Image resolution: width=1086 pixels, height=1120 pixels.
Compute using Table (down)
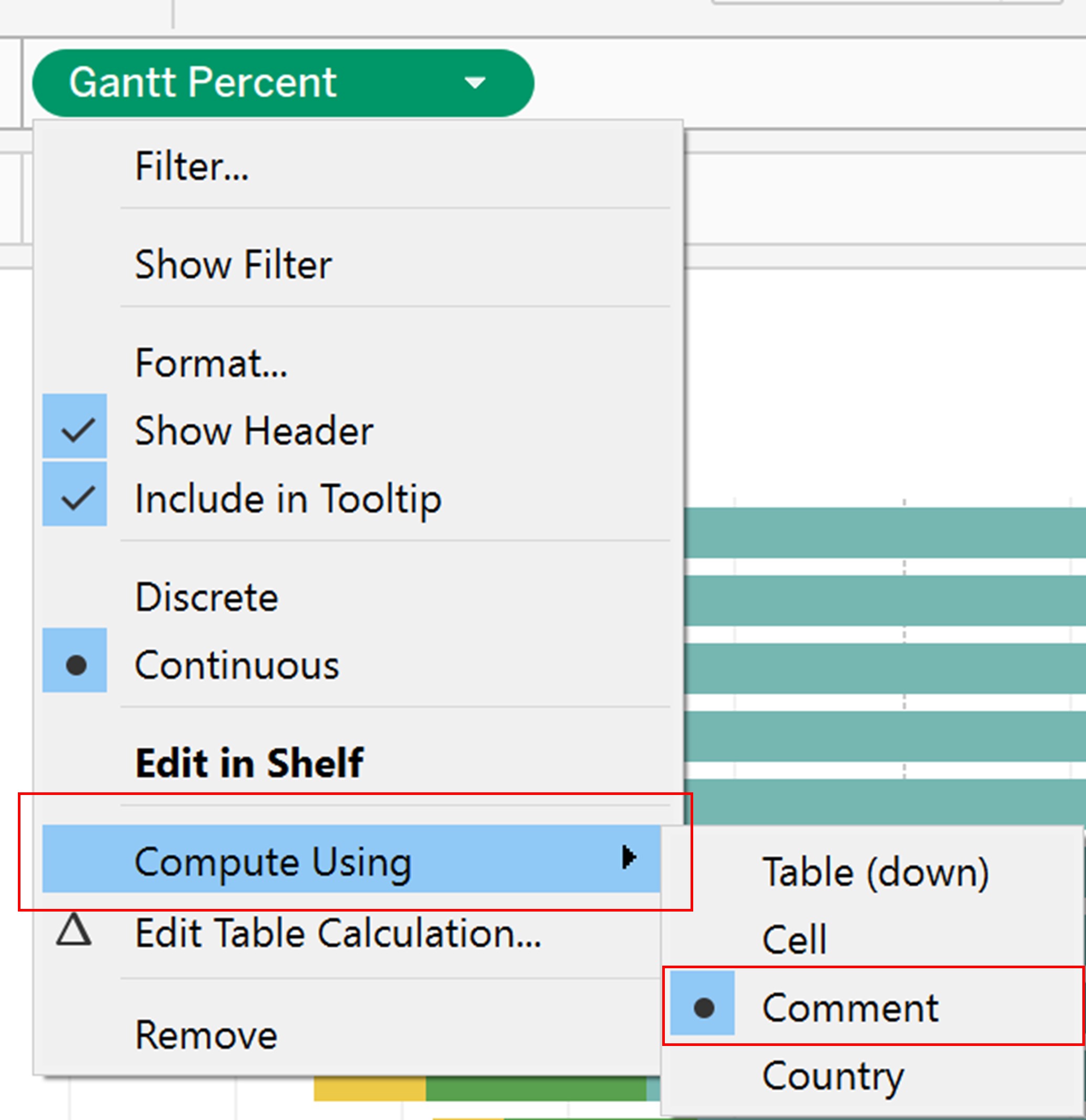tap(875, 873)
